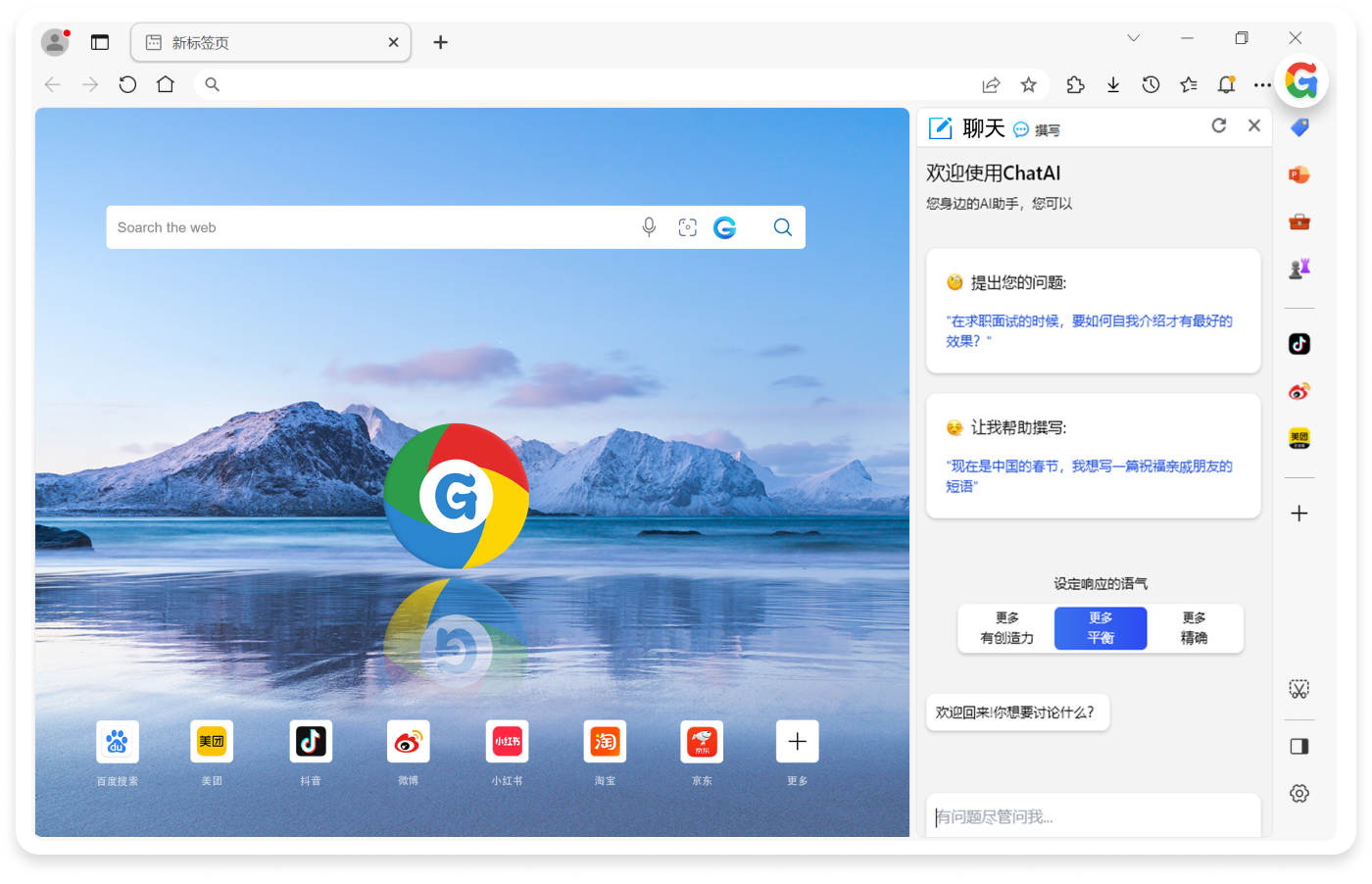Refresh the chat panel
Screen dimensions: 1372x884
[x=1218, y=125]
